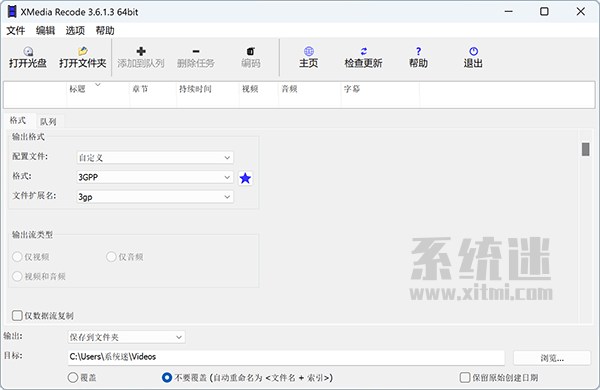Select the 视频和音频 radio button
Image resolution: width=600 pixels, height=390 pixels.
click(x=17, y=276)
